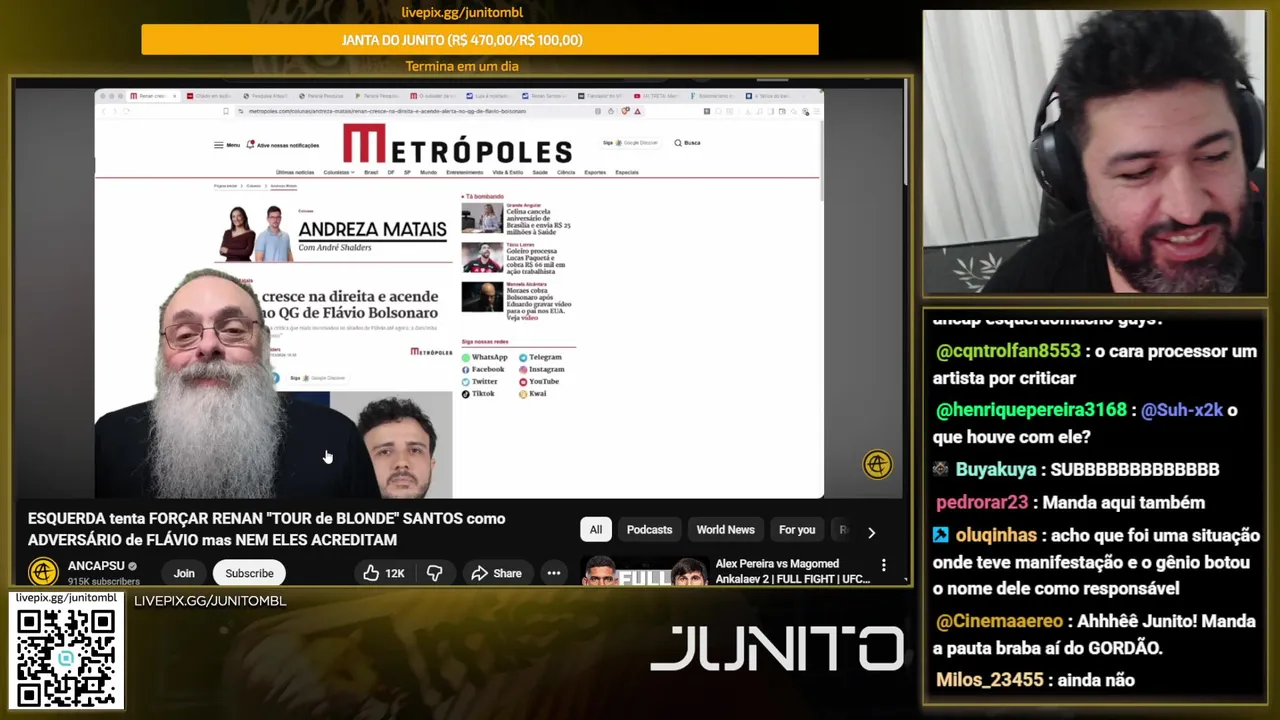Like the video with 12K likes
Screen dimensions: 1280x720
[384, 573]
